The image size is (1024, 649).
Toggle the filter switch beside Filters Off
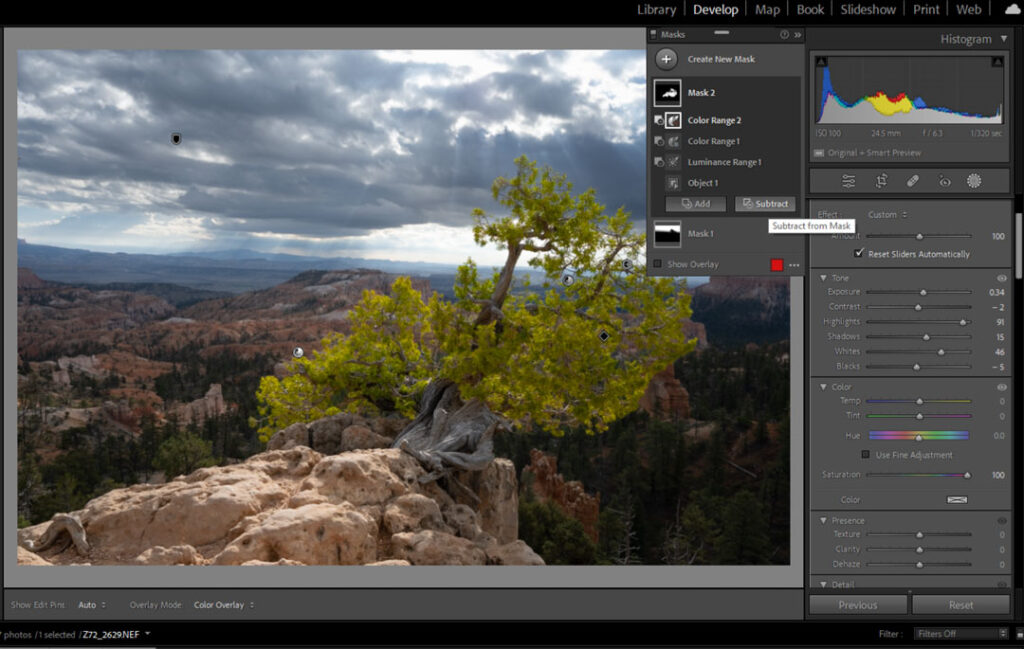(x=1019, y=633)
